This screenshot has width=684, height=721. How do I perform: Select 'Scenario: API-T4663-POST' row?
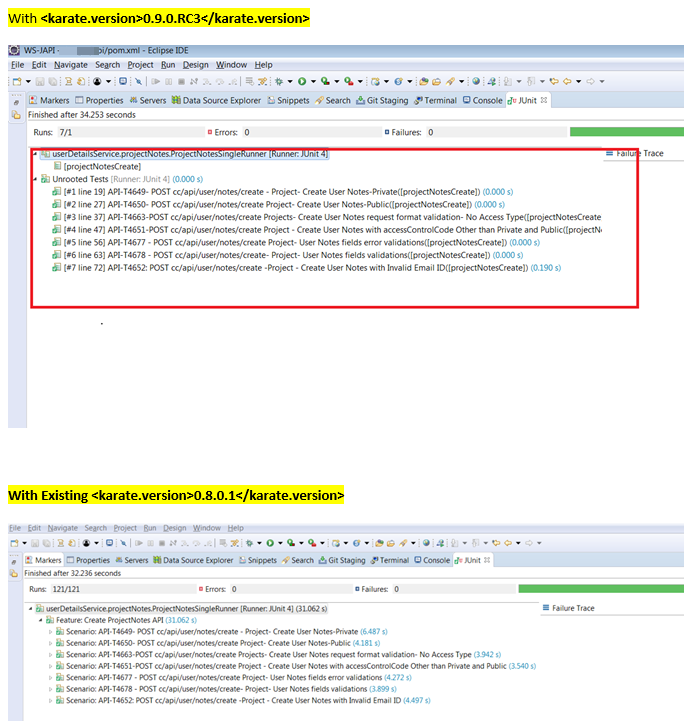(279, 655)
